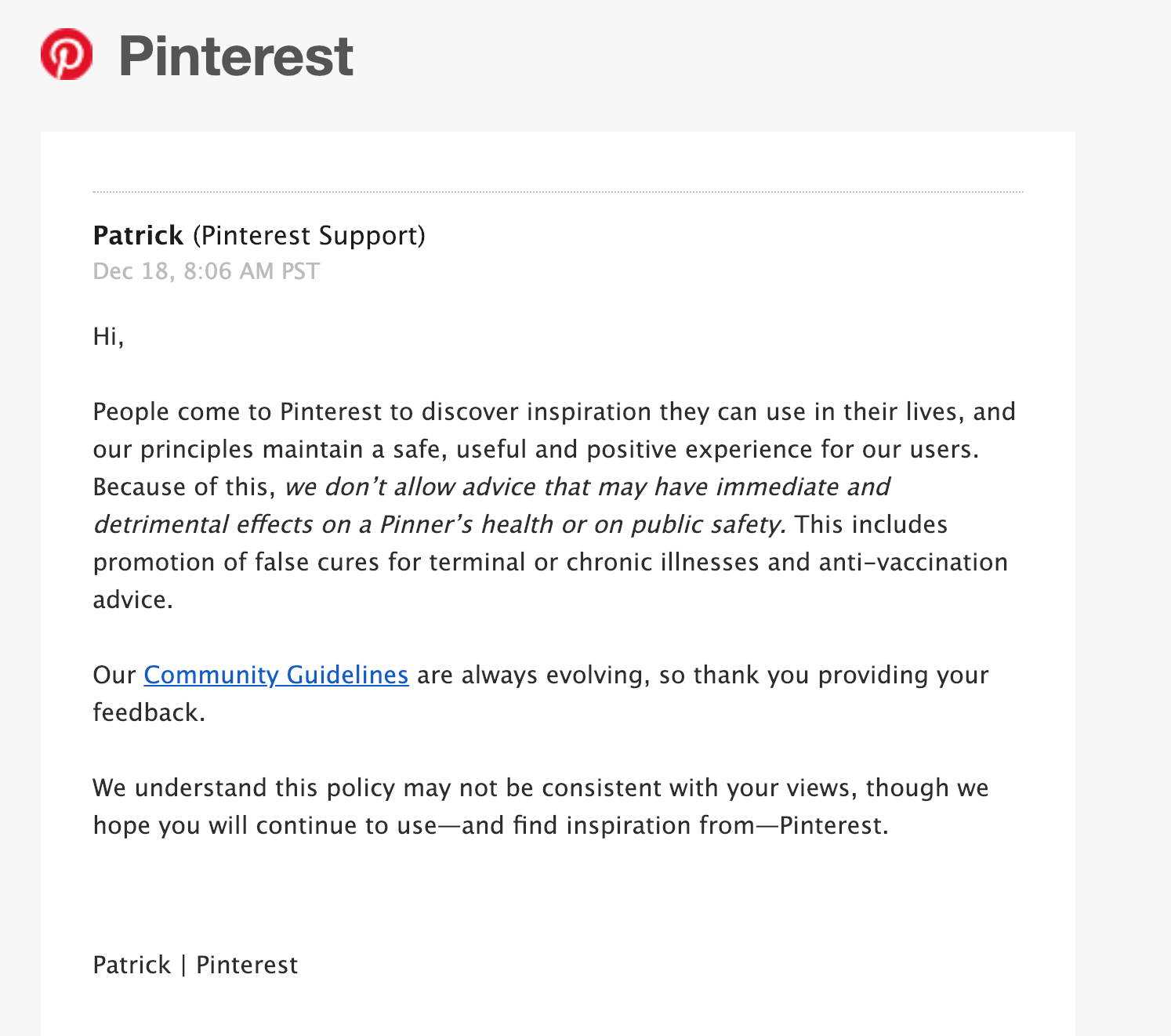Click the "(Pinterest Support)" sender label

point(309,235)
